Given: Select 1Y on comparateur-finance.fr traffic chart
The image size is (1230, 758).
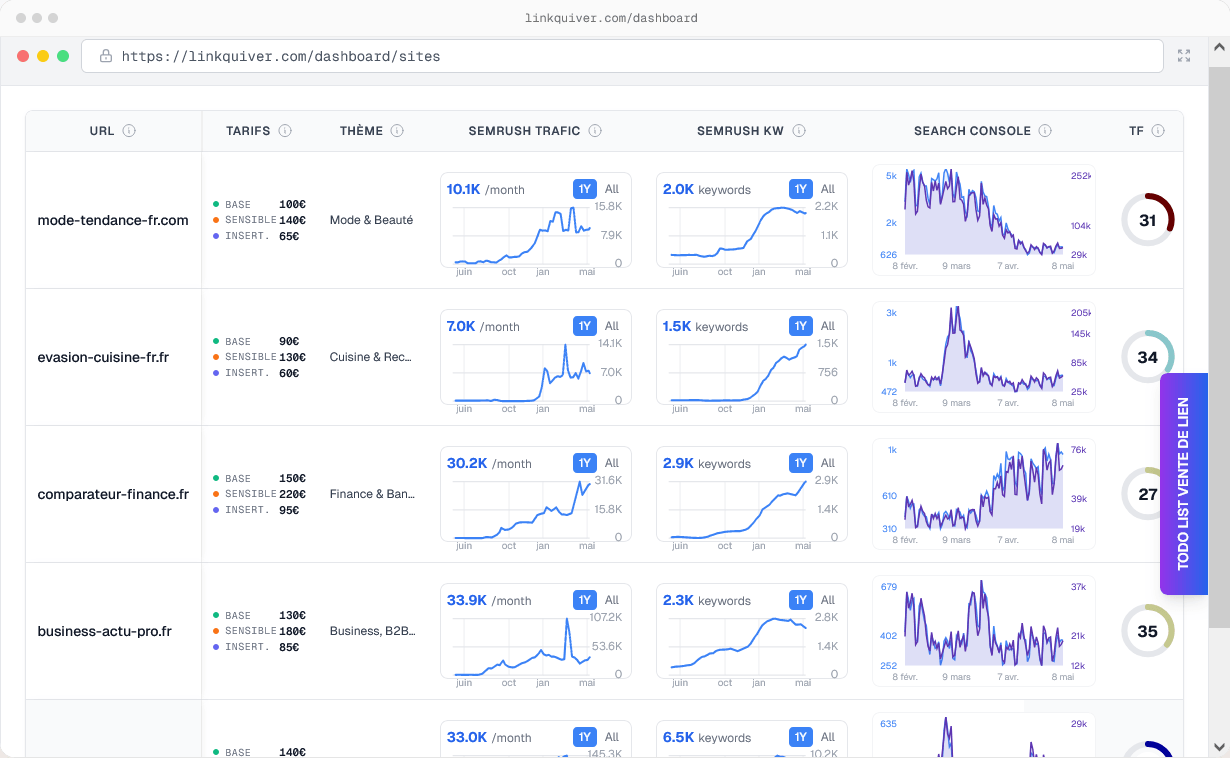Looking at the screenshot, I should coord(585,463).
